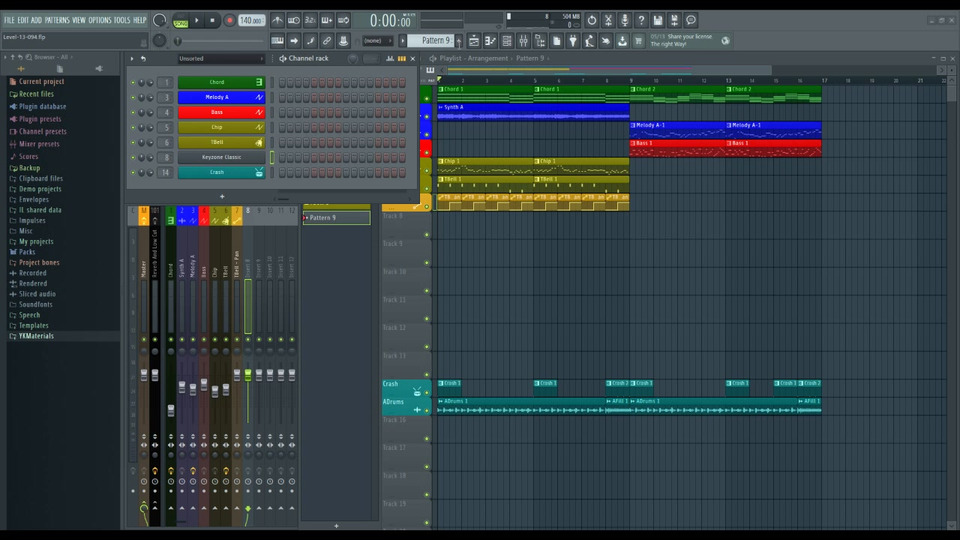Mute the Chord channel green LED

[x=131, y=82]
